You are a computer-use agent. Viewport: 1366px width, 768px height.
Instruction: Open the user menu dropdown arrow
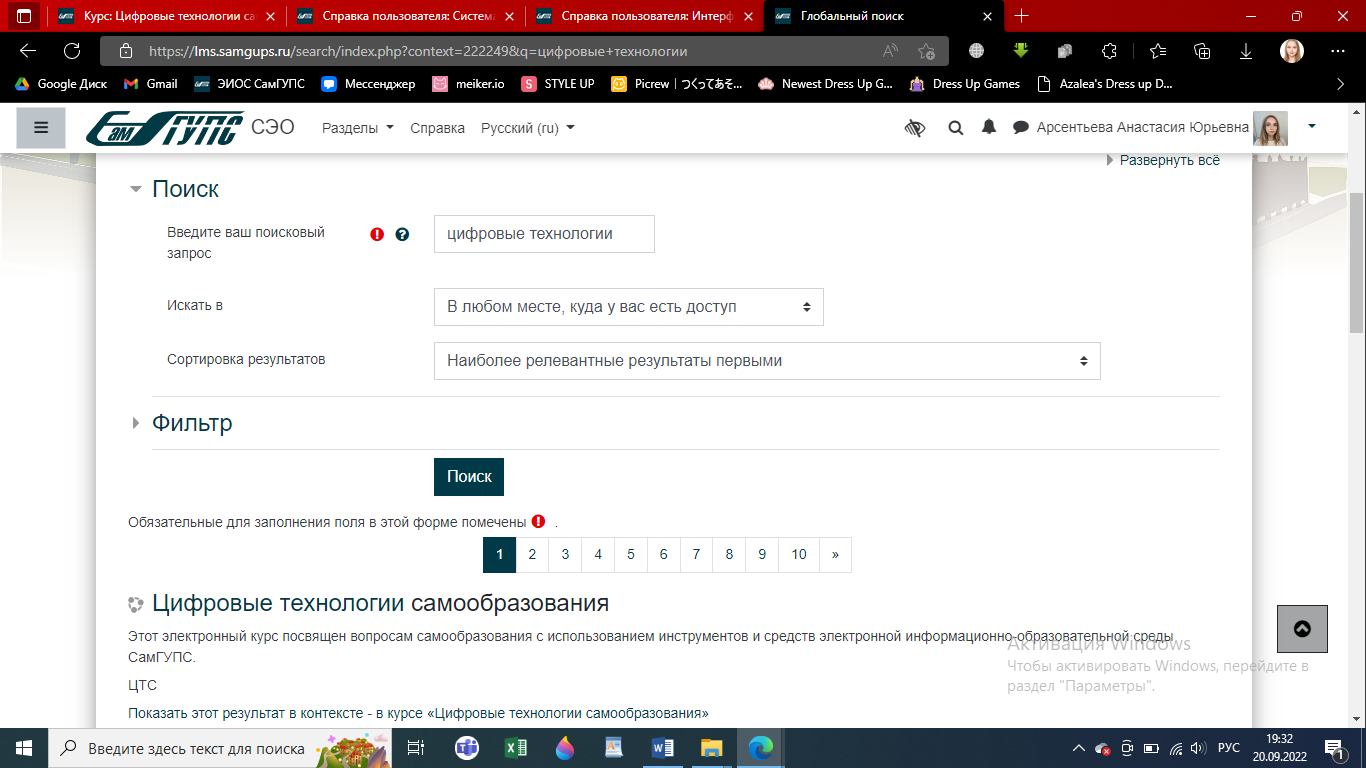1312,126
